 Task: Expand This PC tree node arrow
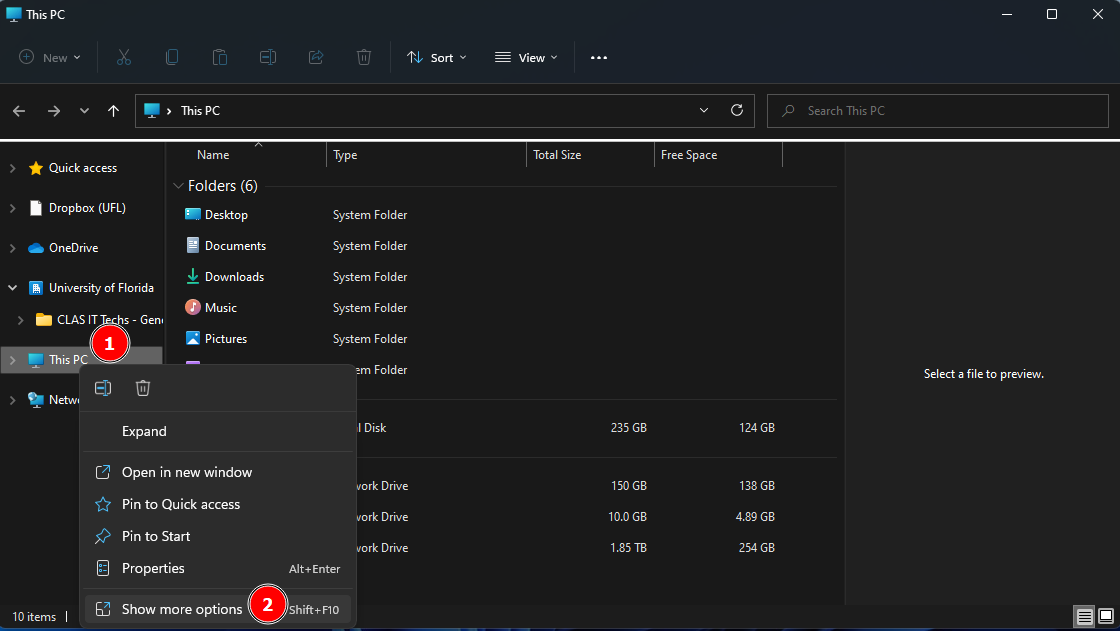(x=12, y=359)
